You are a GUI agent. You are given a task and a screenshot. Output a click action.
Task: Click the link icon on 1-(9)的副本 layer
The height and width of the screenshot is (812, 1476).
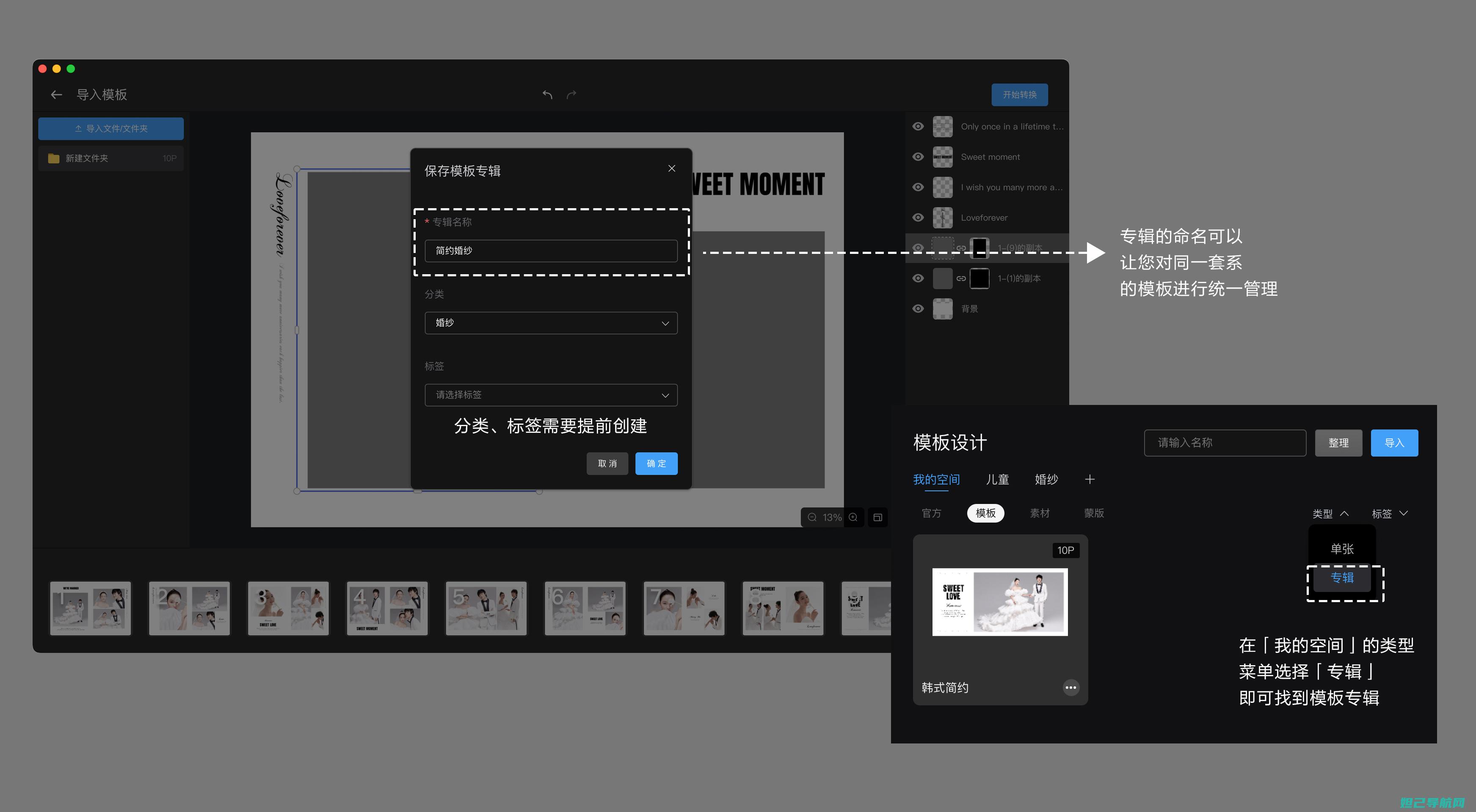click(961, 248)
